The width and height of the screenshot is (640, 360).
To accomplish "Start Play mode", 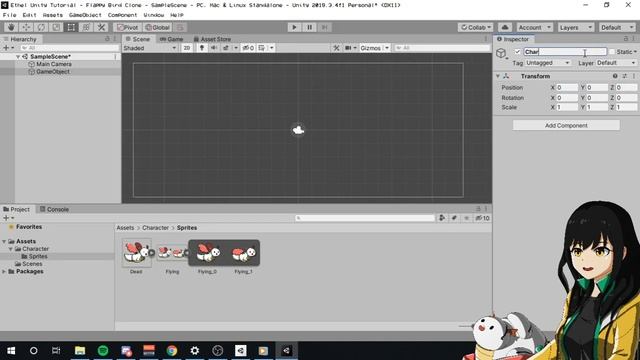I will [x=294, y=27].
